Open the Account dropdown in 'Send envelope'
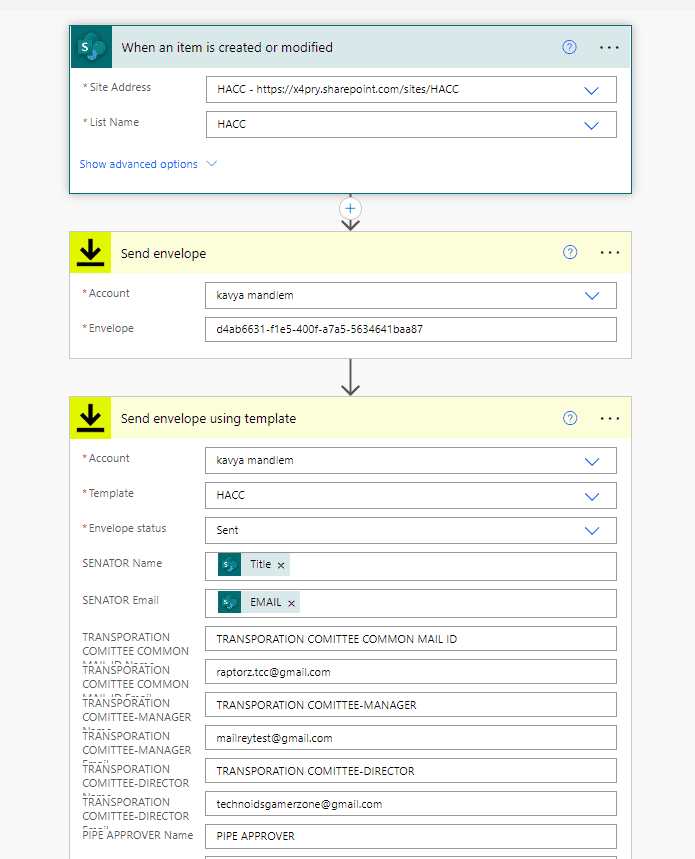 coord(591,296)
